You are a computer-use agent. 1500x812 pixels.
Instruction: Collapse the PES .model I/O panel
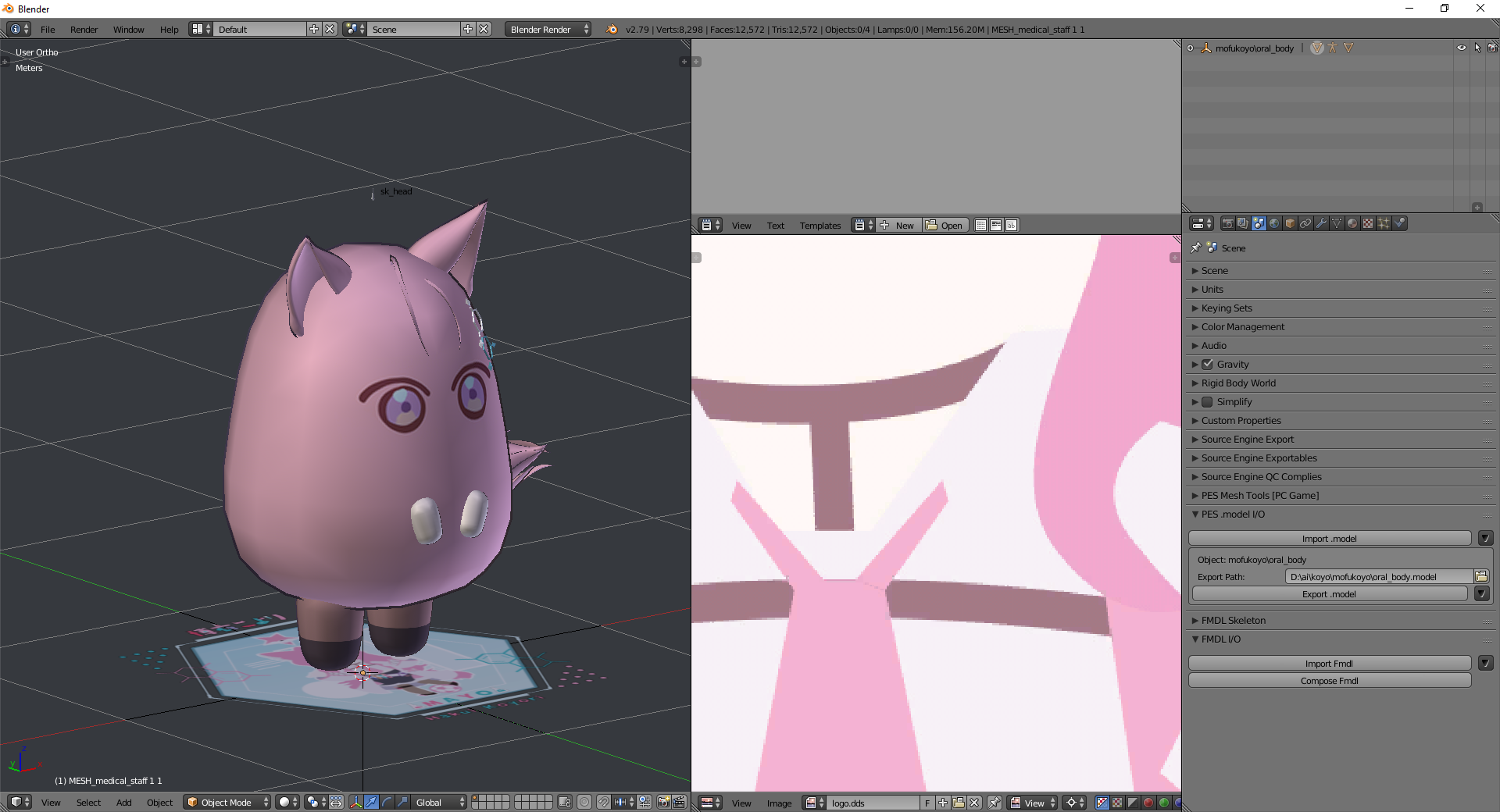[1339, 514]
